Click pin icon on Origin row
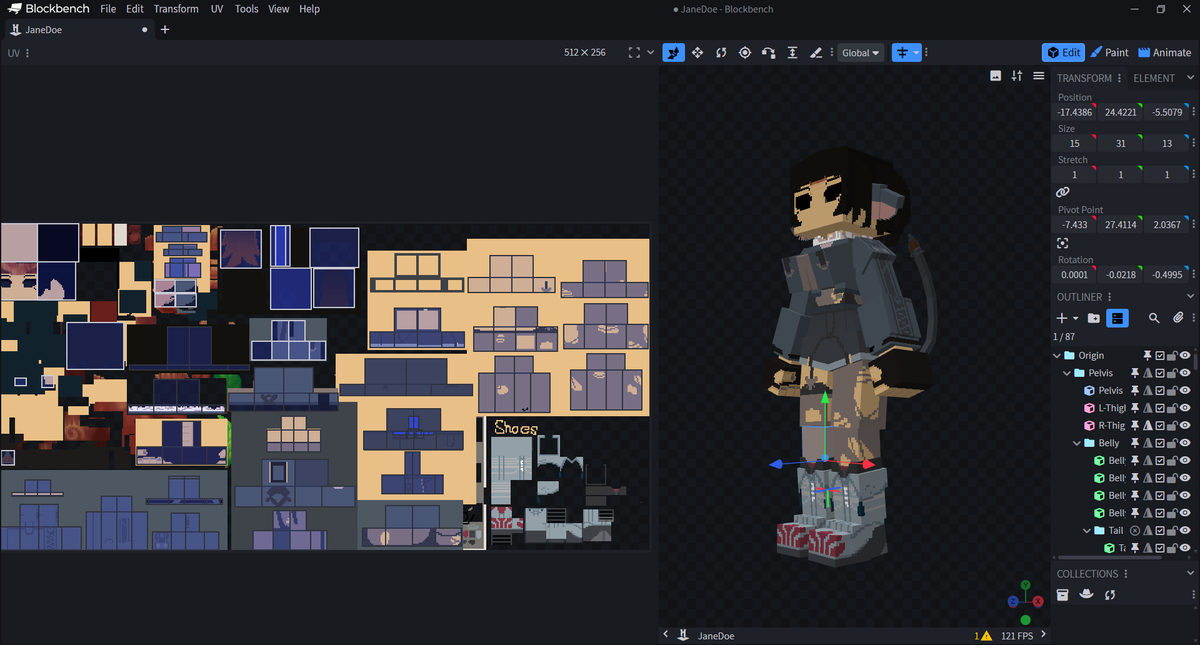 point(1149,355)
